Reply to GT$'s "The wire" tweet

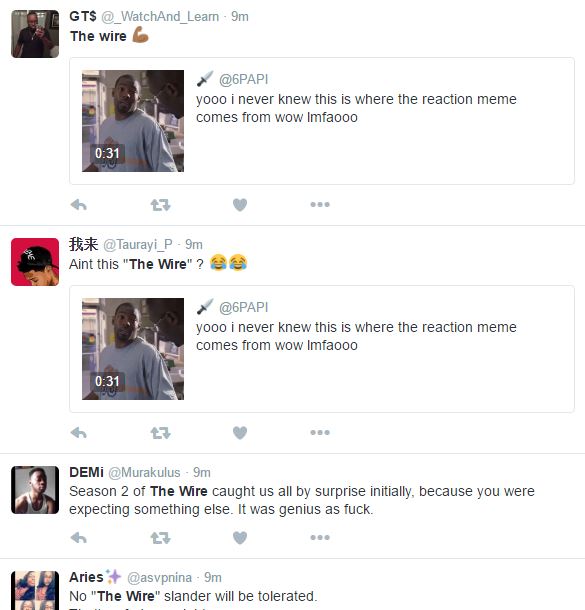coord(79,205)
